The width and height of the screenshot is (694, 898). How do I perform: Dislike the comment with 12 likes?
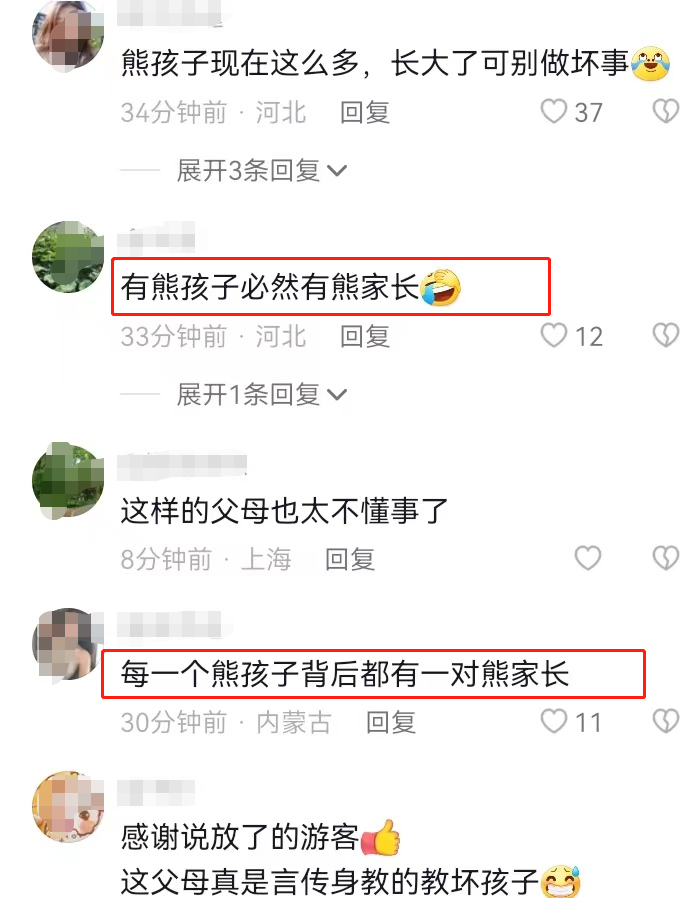(x=666, y=335)
